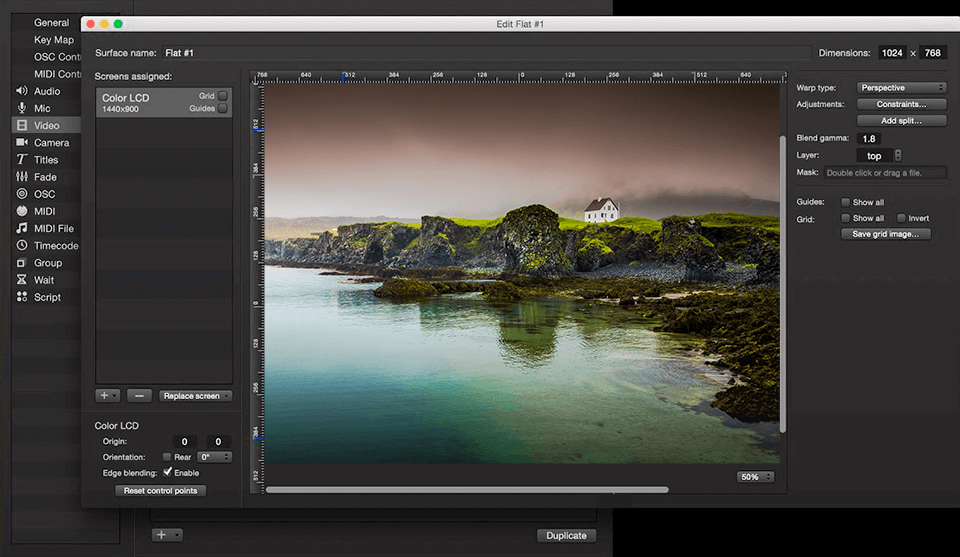Select the MIDI File music note icon
The height and width of the screenshot is (557, 960).
click(x=21, y=229)
